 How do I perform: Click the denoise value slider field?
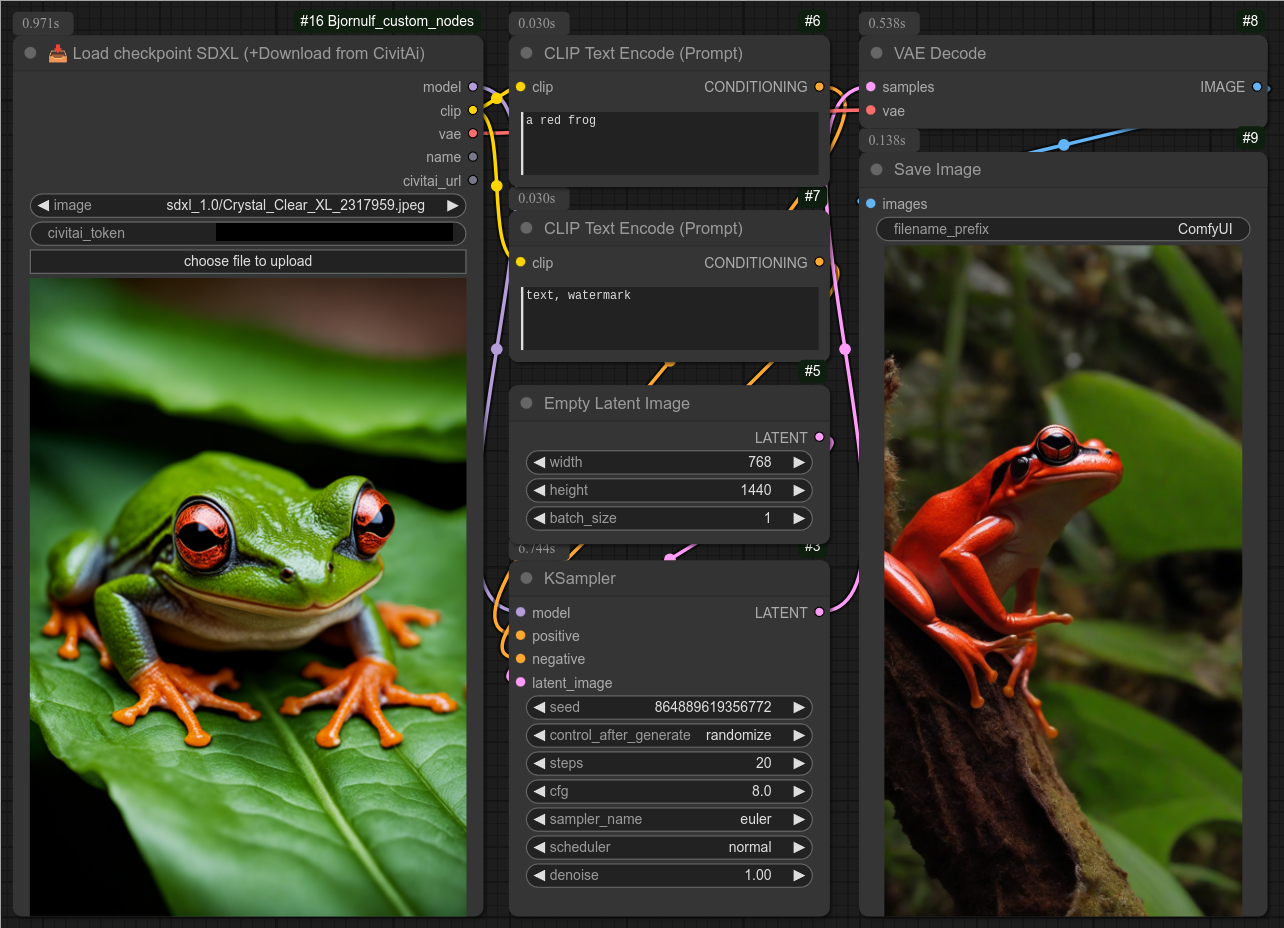[668, 875]
